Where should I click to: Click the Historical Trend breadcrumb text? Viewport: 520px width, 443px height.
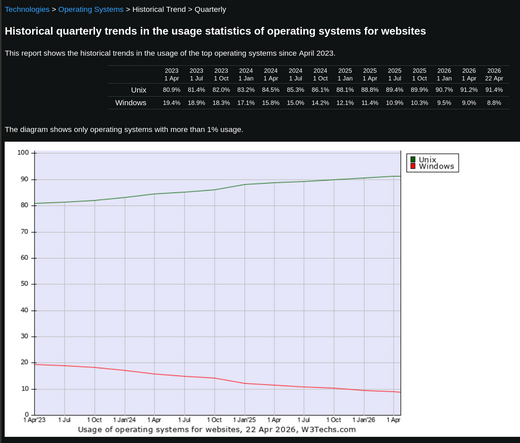pyautogui.click(x=159, y=9)
